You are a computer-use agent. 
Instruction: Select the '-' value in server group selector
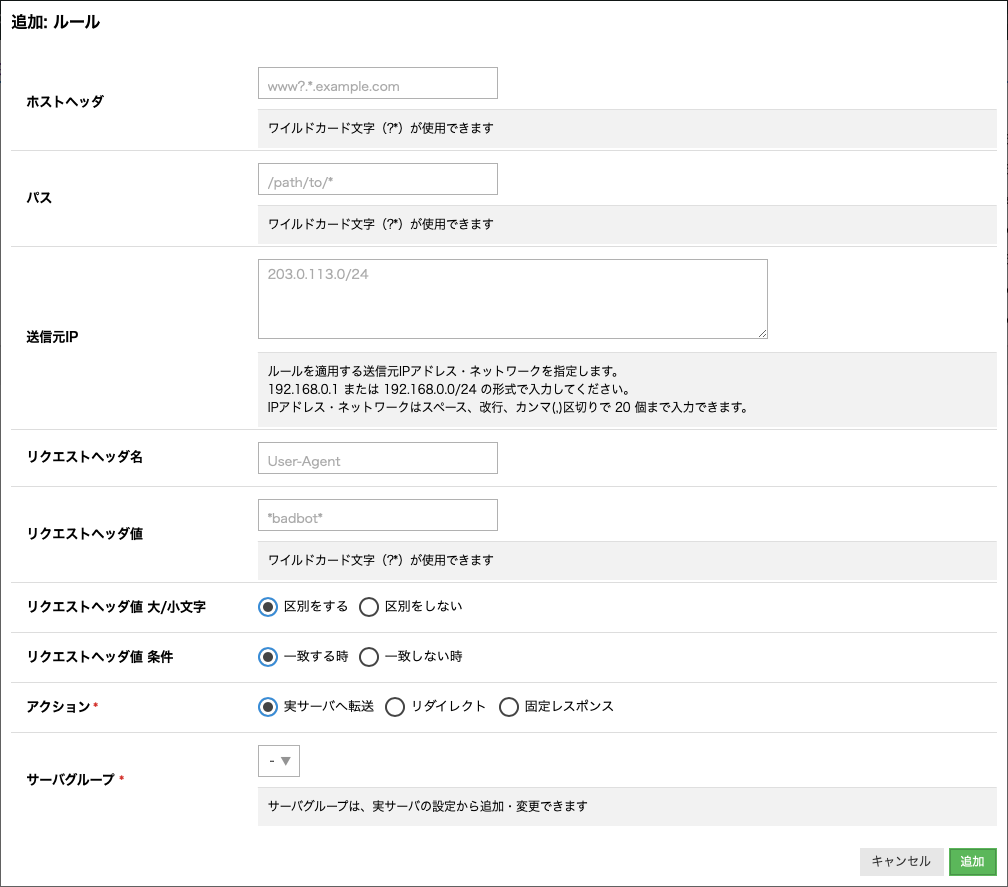point(270,760)
